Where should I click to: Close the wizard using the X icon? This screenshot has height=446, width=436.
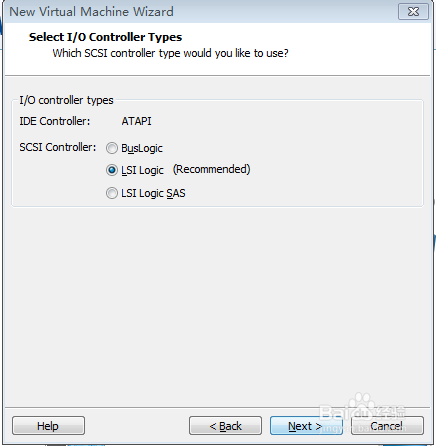point(413,12)
